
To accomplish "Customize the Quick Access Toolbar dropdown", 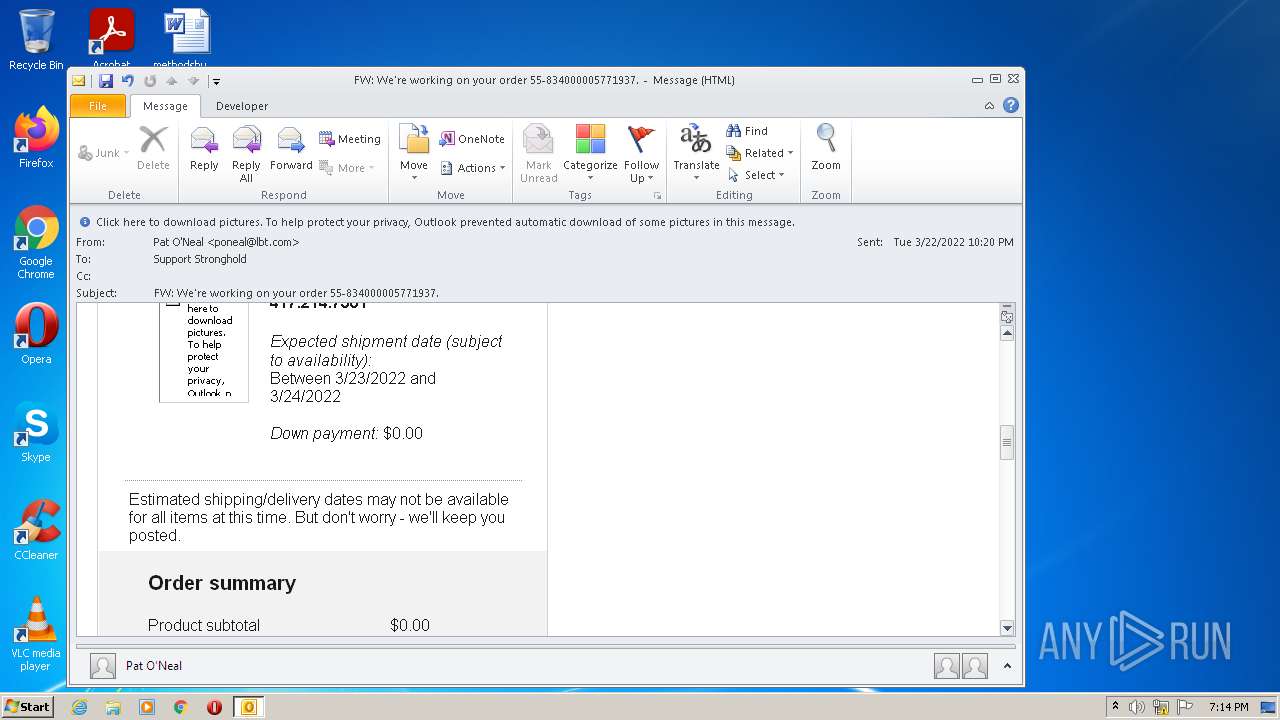I will point(216,81).
